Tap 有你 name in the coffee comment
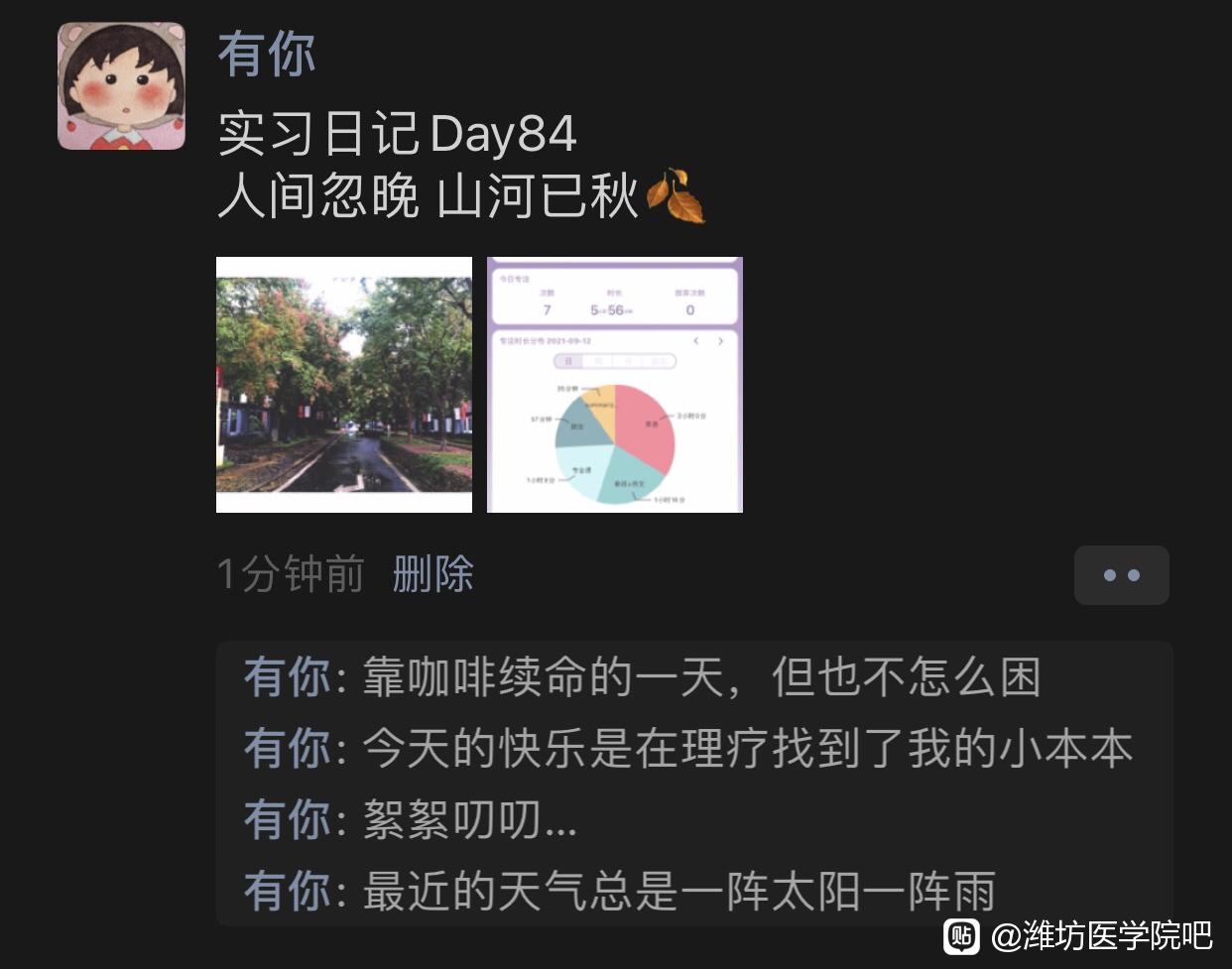 coord(288,677)
